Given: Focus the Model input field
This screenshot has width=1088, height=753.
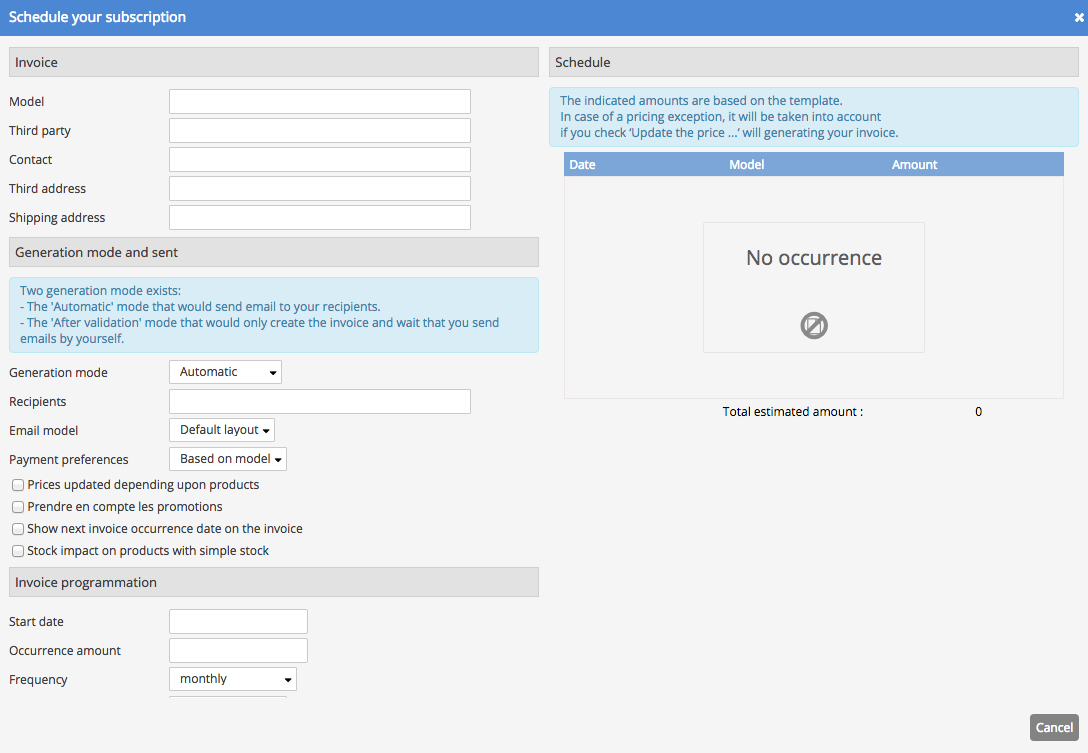Looking at the screenshot, I should point(320,101).
